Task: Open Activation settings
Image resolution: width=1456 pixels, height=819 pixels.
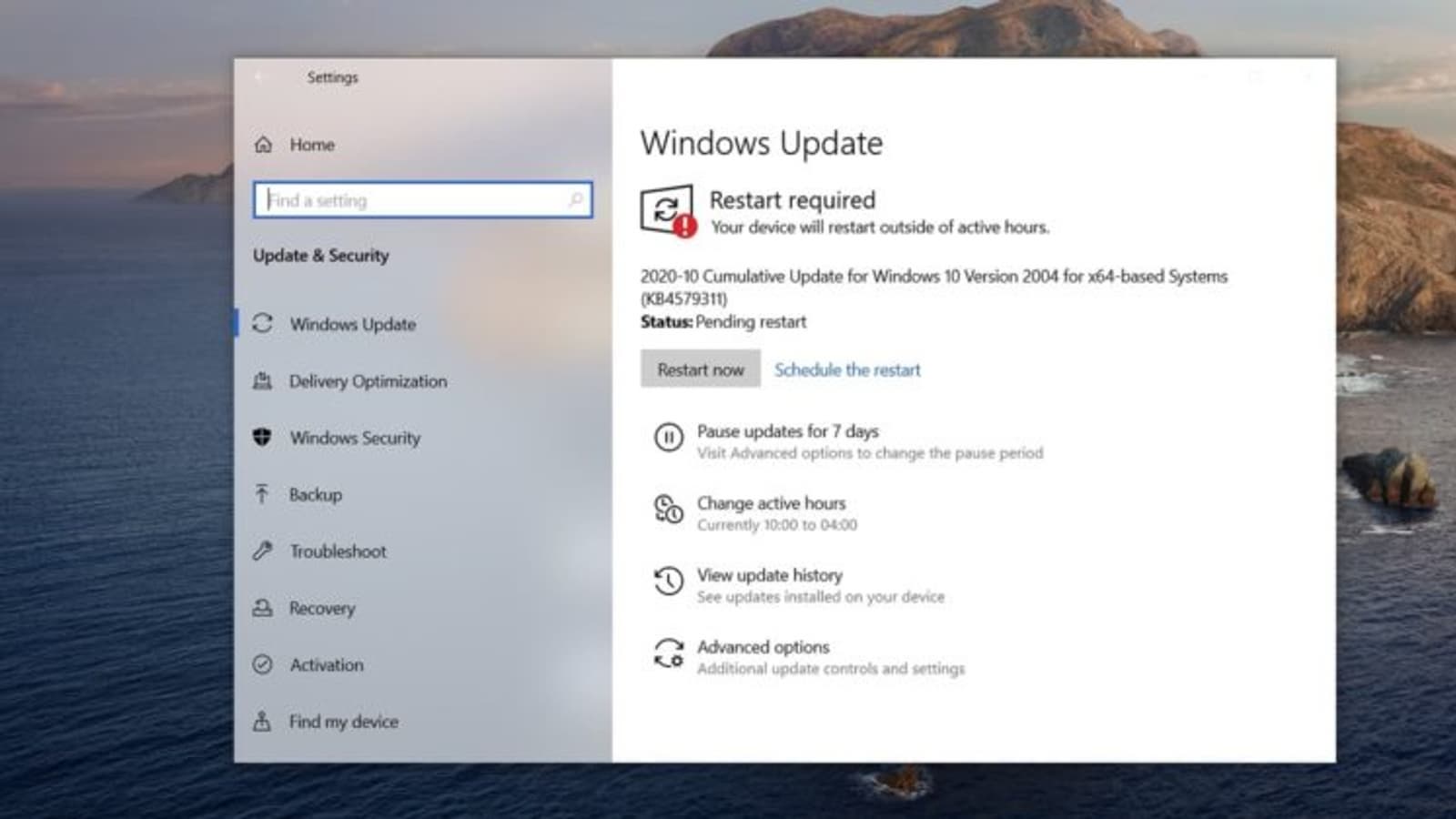Action: click(327, 665)
